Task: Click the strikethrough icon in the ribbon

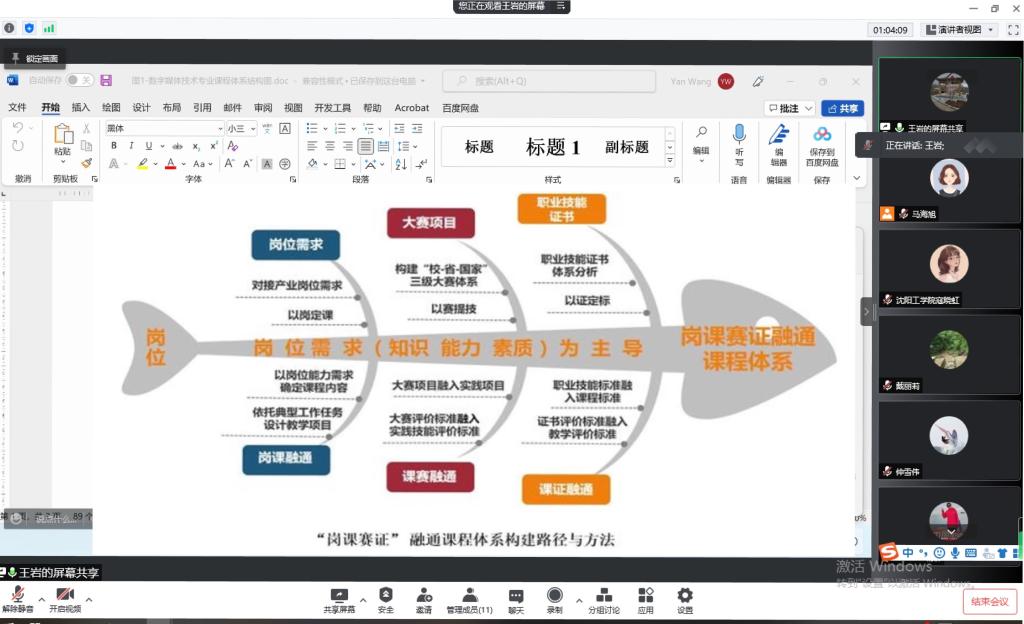Action: coord(177,146)
